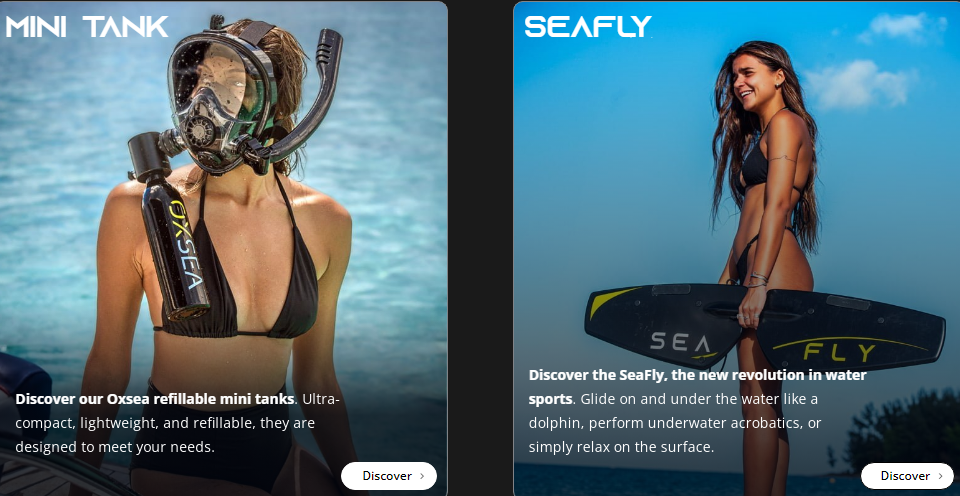
Task: Click the SEAFLY logo title
Action: pos(588,26)
